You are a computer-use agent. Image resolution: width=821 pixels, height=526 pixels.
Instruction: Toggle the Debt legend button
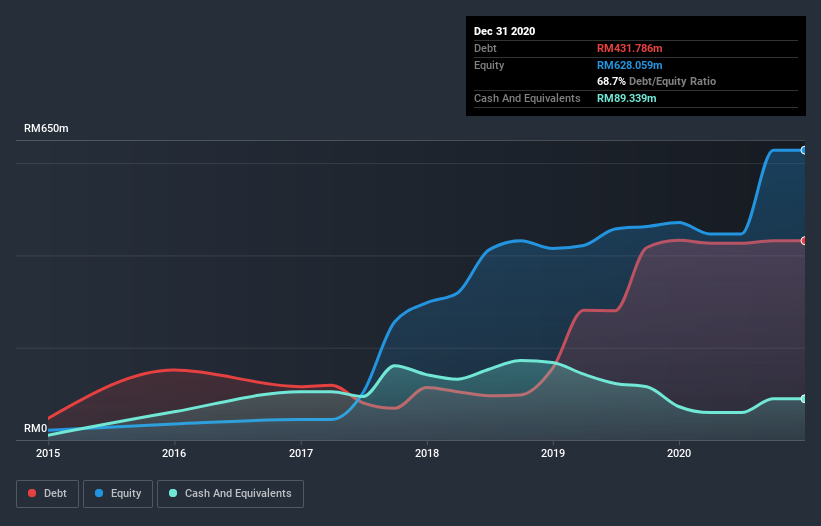47,494
